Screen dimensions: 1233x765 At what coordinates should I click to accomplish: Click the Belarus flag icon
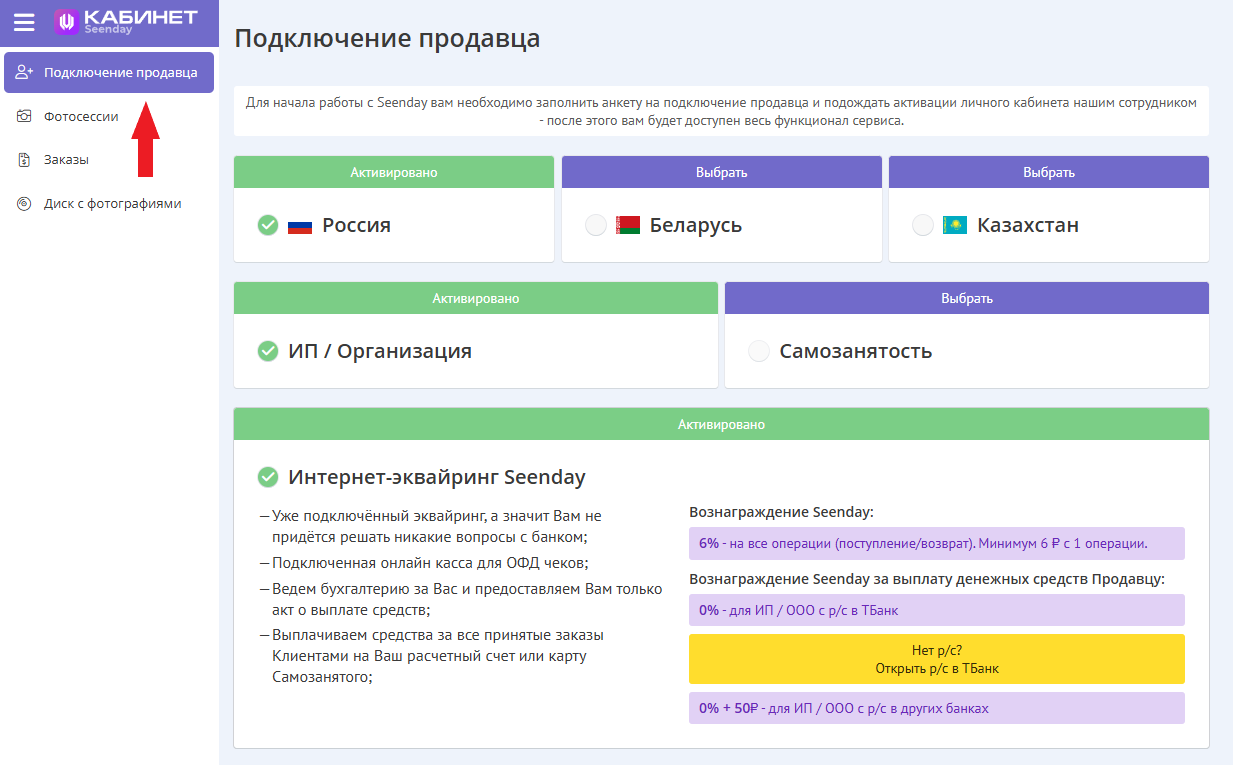coord(628,226)
